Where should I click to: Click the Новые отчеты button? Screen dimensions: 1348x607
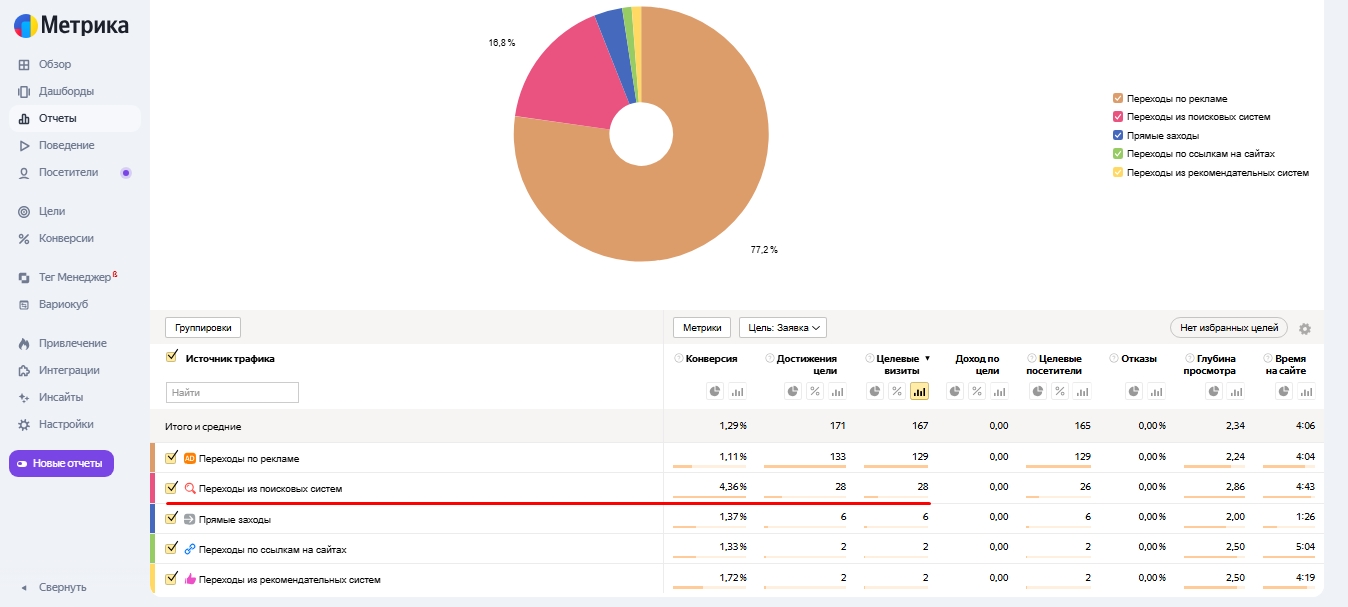point(62,463)
